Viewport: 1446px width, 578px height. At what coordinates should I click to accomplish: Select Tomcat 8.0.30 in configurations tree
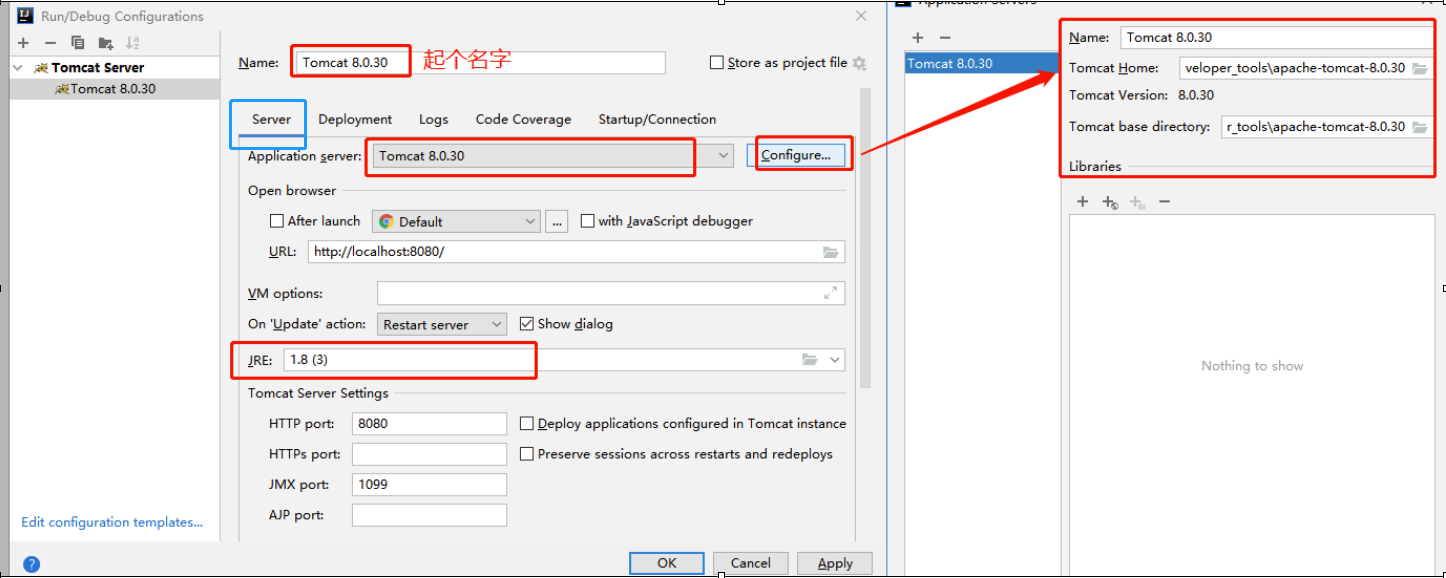pyautogui.click(x=113, y=89)
